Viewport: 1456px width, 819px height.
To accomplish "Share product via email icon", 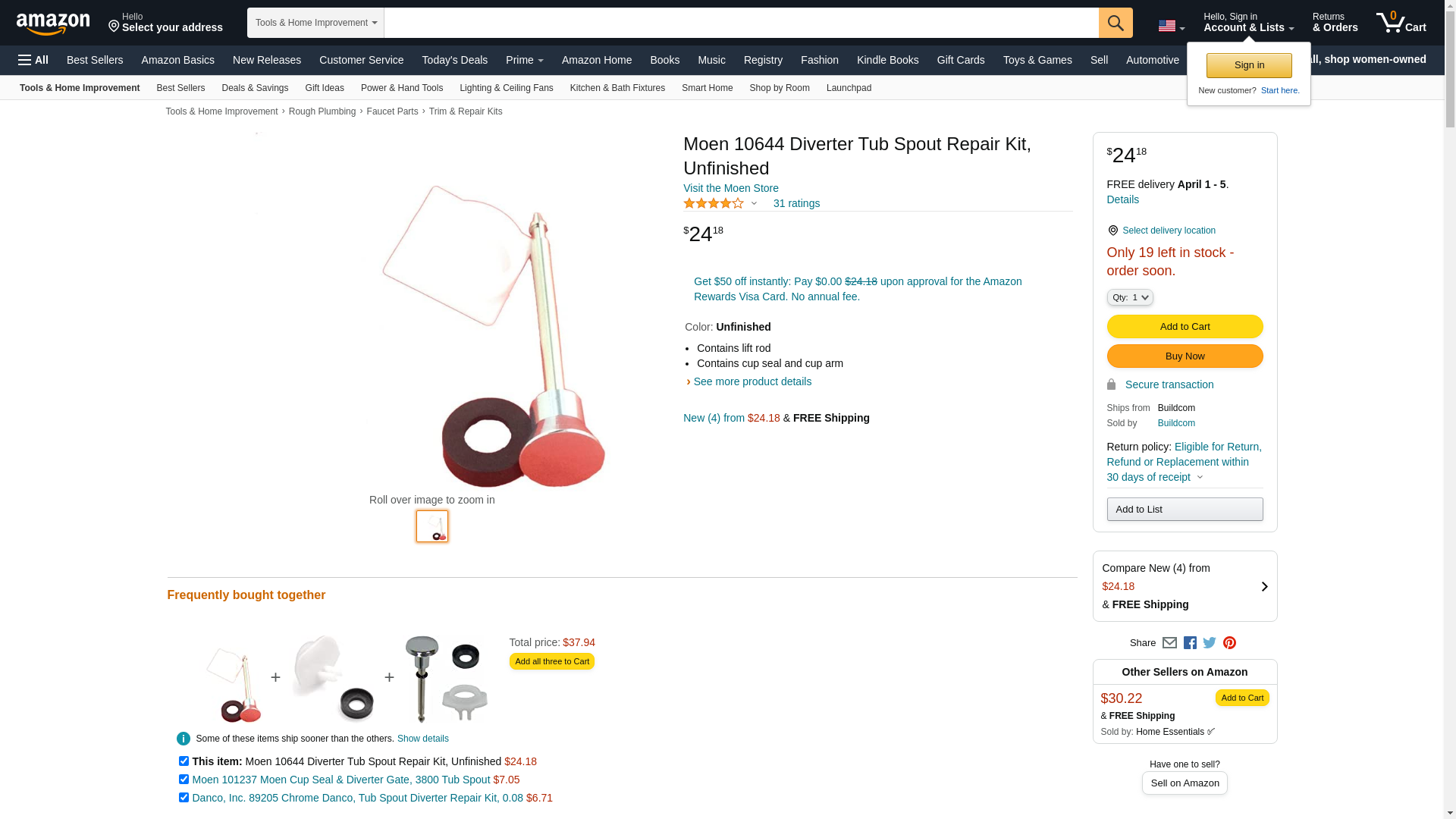I will coord(1169,643).
